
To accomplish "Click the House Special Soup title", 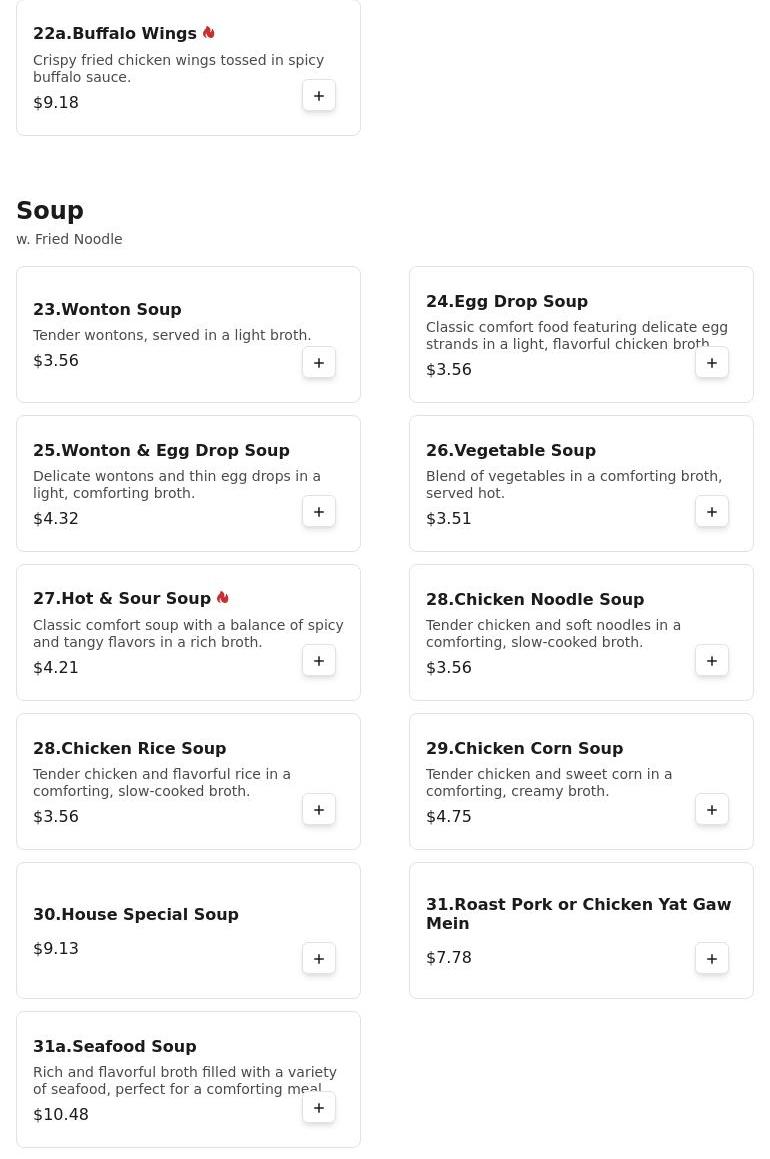I will pos(136,915).
